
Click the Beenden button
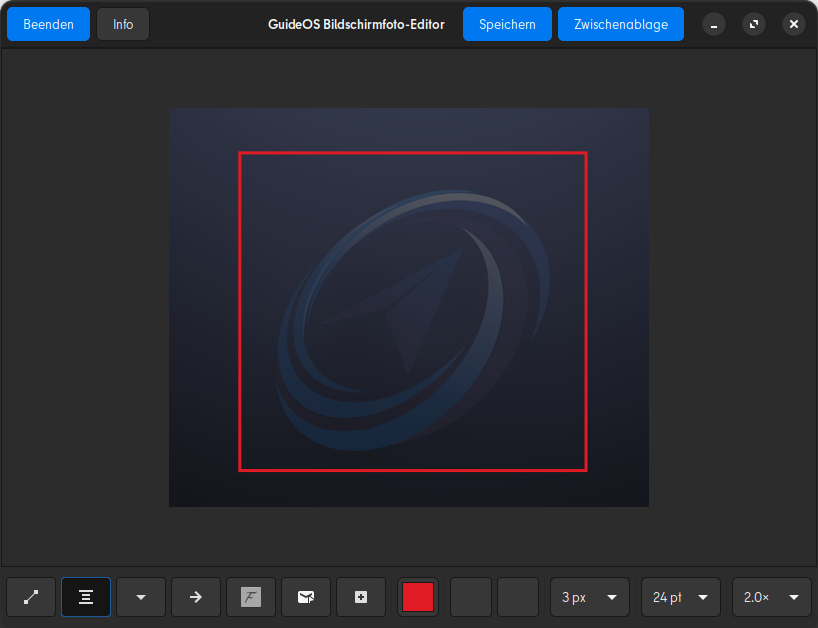click(x=48, y=24)
